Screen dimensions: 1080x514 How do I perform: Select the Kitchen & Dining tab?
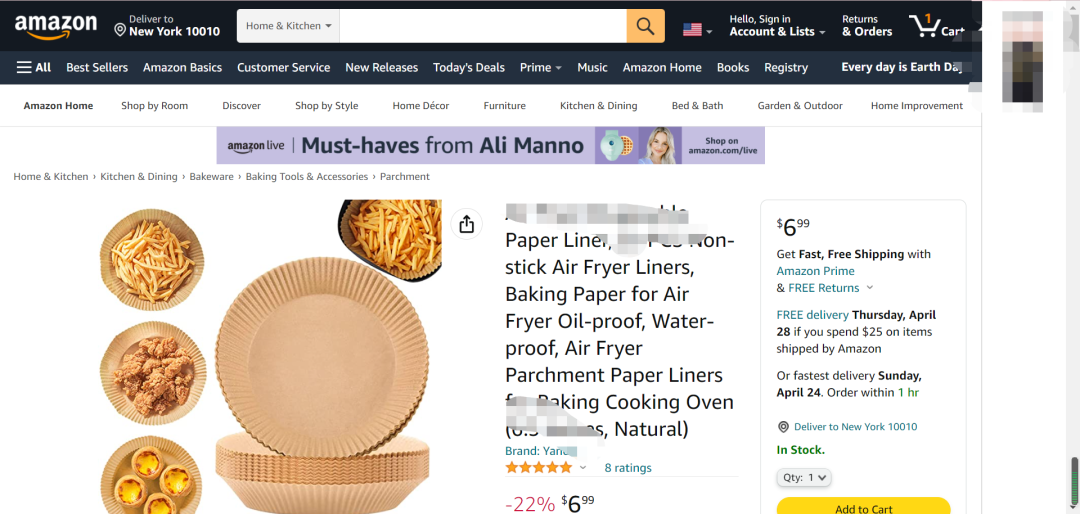(x=598, y=105)
